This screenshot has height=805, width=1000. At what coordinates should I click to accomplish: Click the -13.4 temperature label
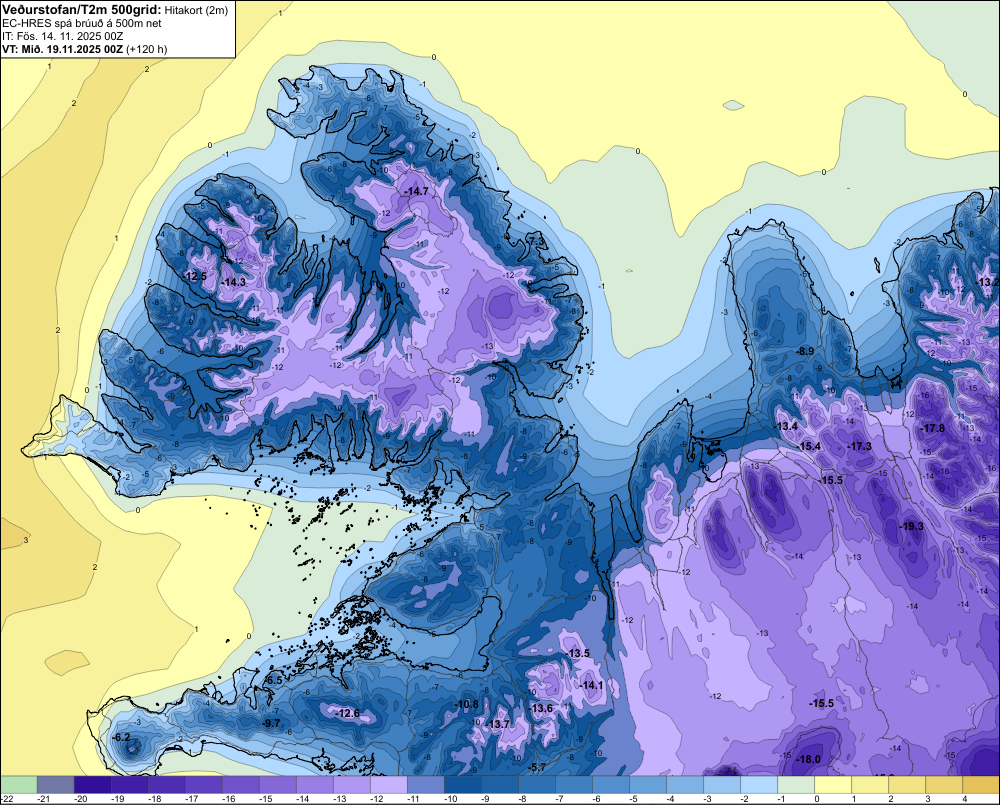pos(786,426)
